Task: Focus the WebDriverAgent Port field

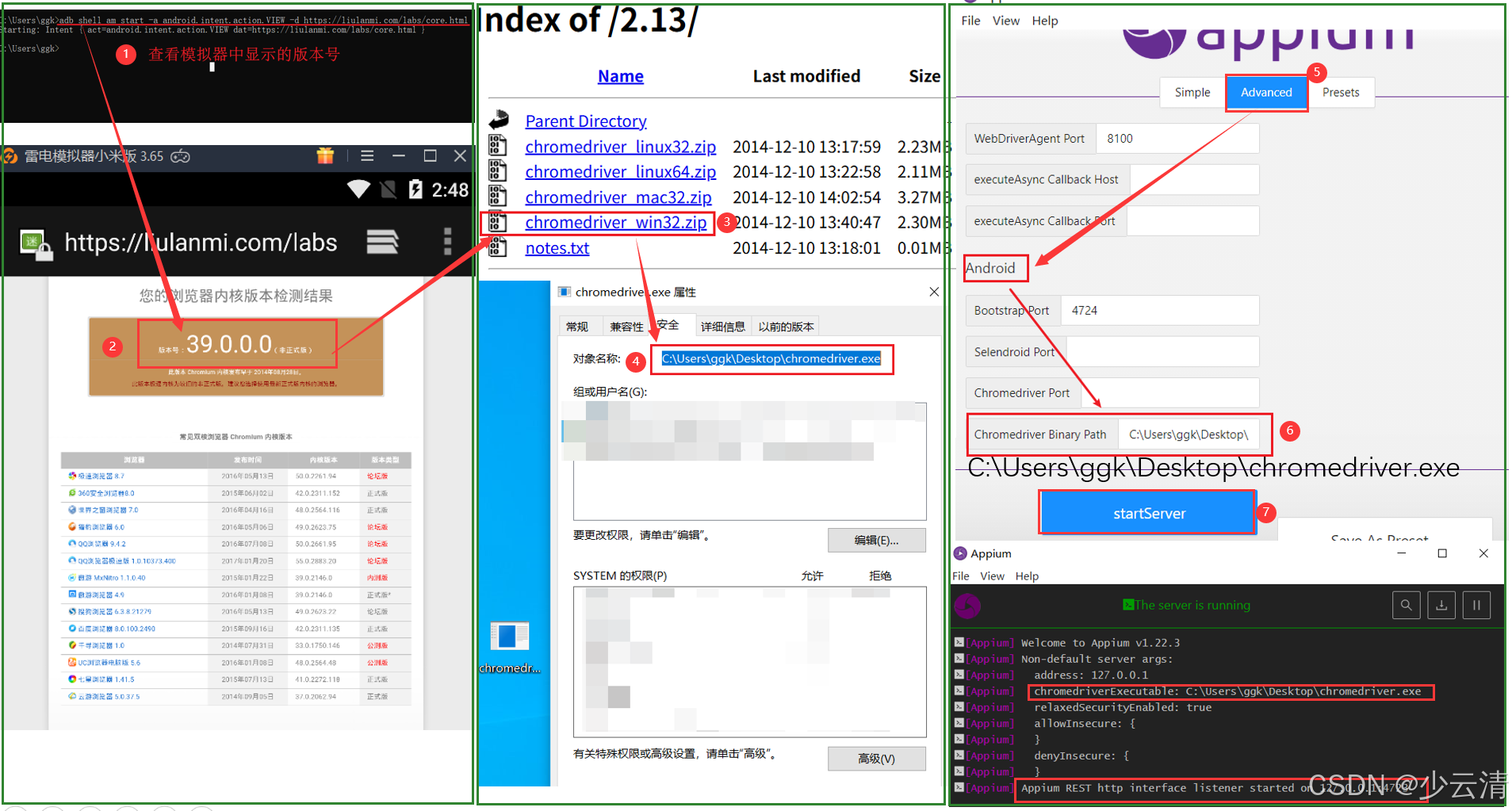Action: point(1177,139)
